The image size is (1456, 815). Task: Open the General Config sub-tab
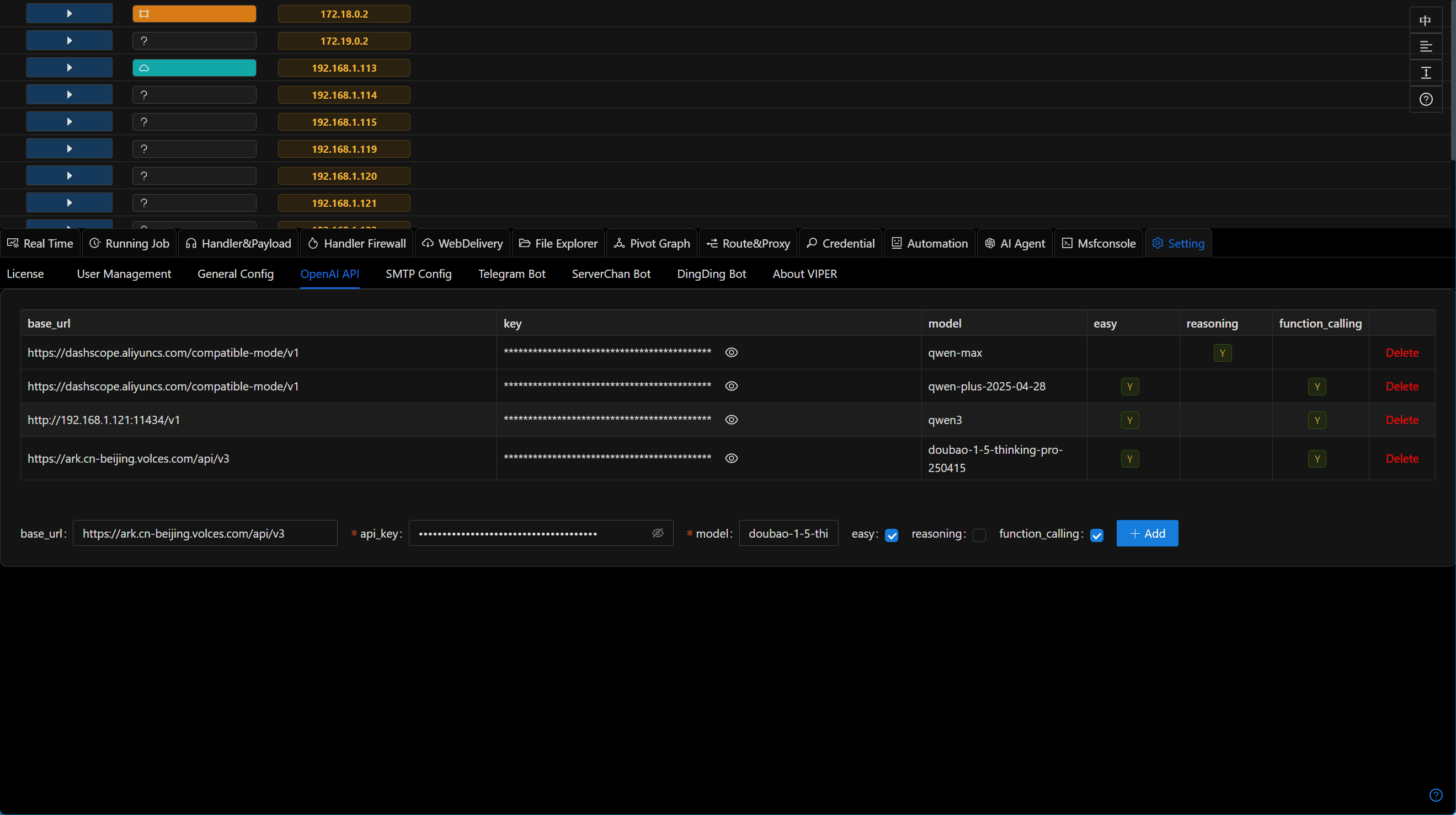236,274
